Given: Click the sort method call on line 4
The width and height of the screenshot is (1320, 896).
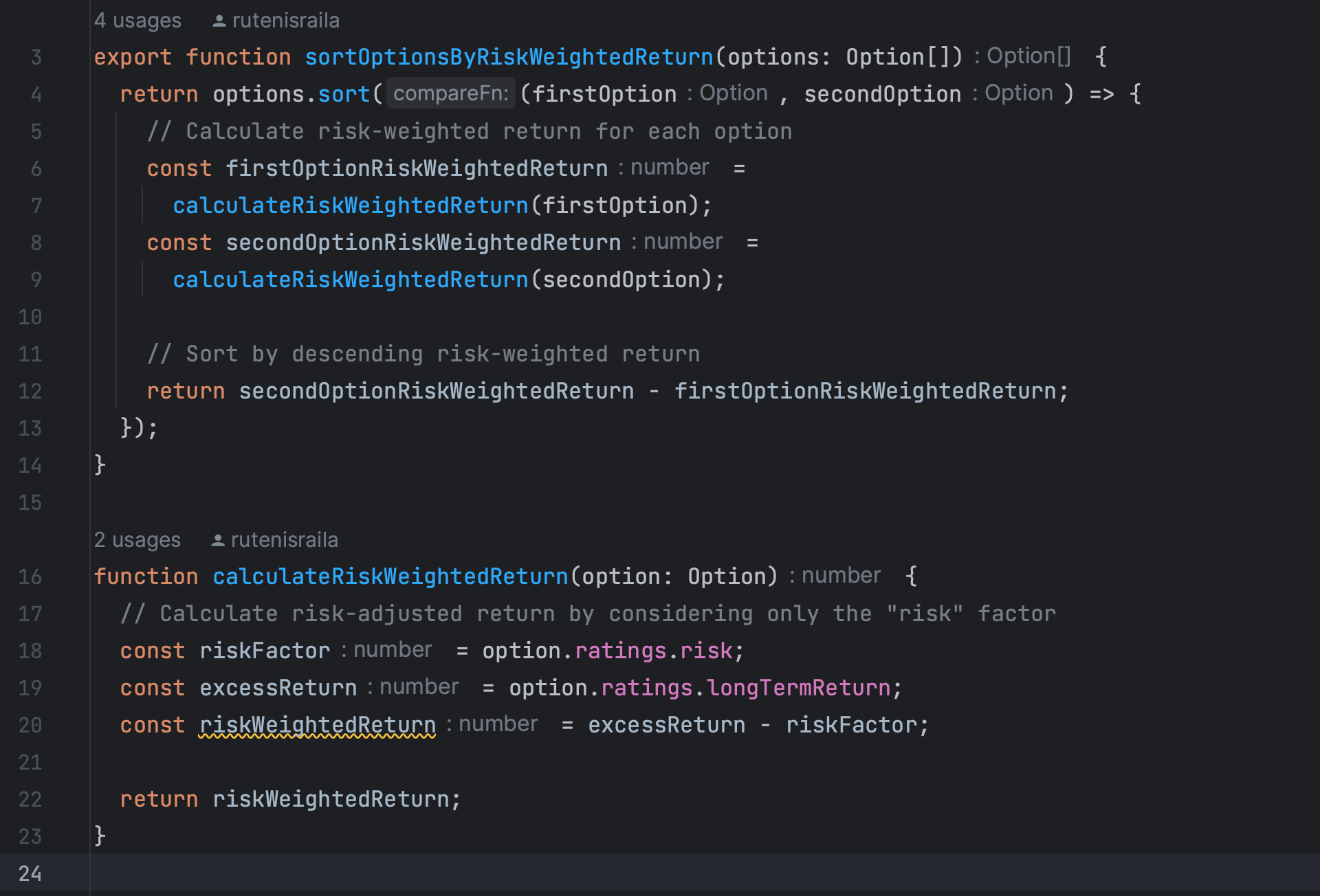Looking at the screenshot, I should point(344,94).
